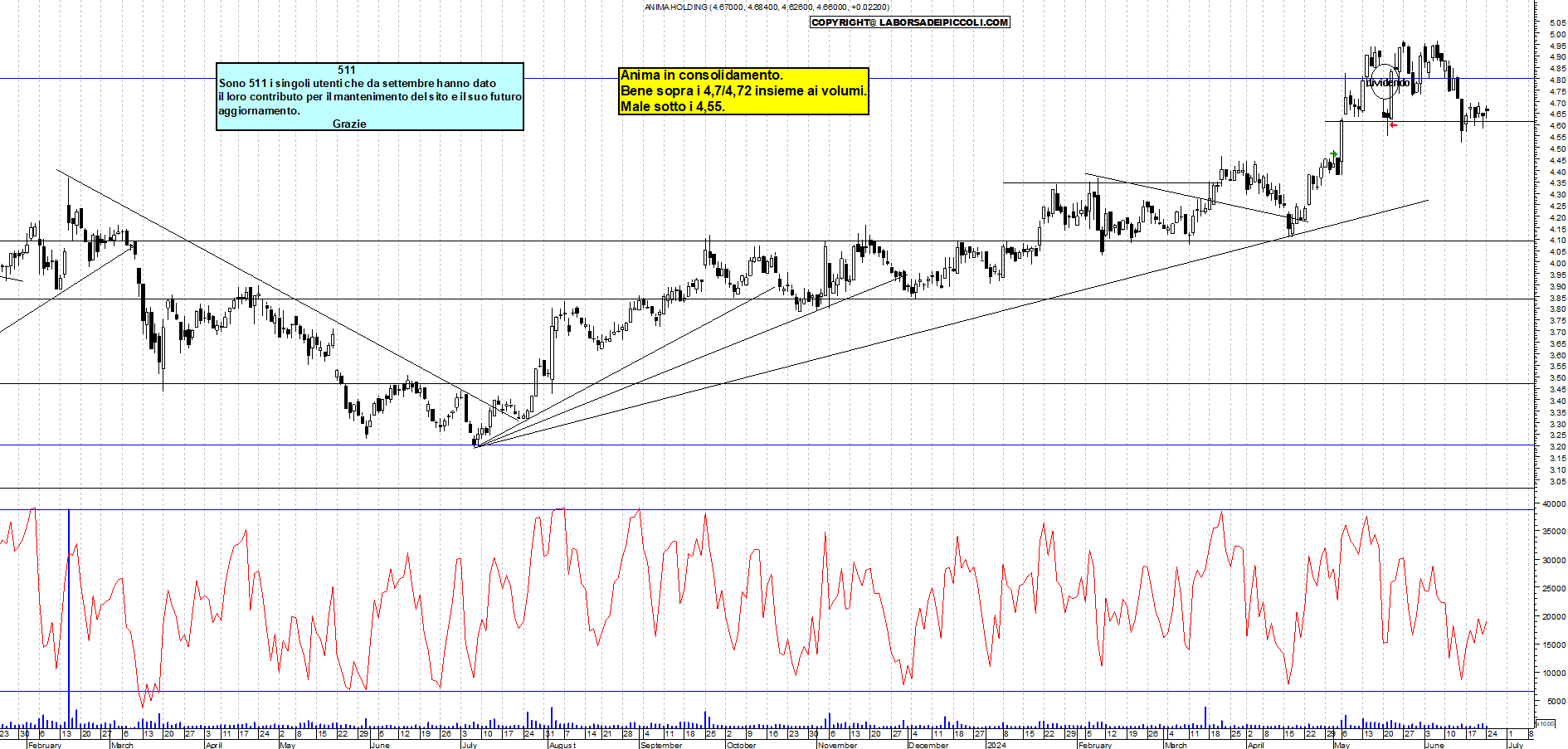1568x749 pixels.
Task: Click the 40000 volume axis label
Action: click(x=1554, y=503)
